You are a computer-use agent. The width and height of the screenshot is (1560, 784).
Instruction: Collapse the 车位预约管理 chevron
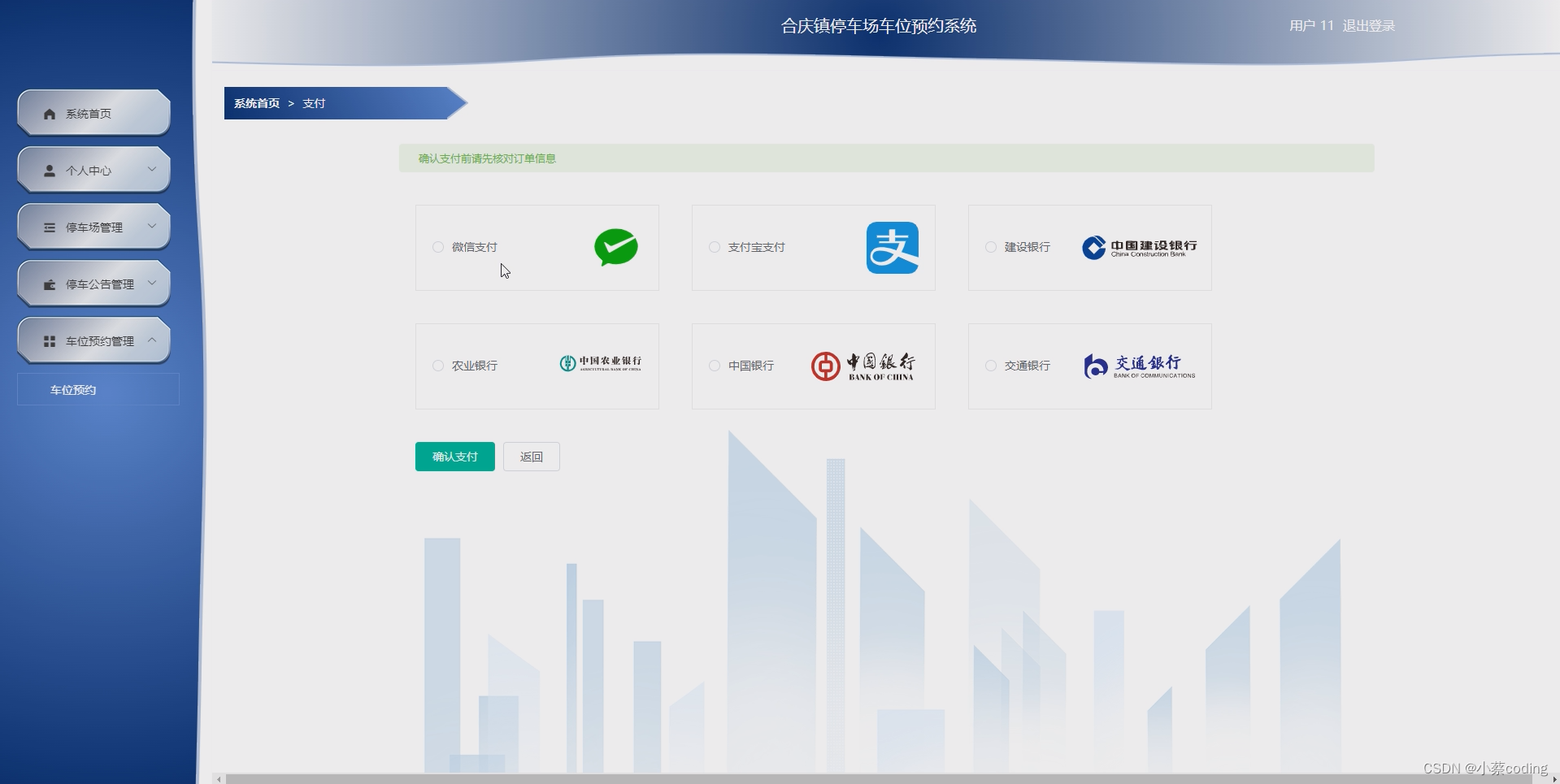[152, 340]
